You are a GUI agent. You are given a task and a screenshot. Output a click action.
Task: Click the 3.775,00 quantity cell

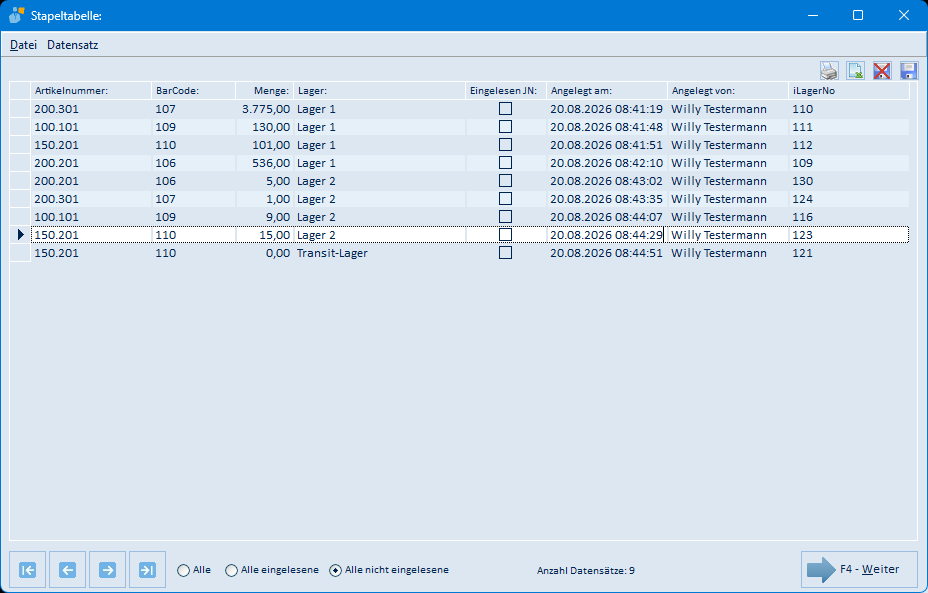click(x=266, y=109)
